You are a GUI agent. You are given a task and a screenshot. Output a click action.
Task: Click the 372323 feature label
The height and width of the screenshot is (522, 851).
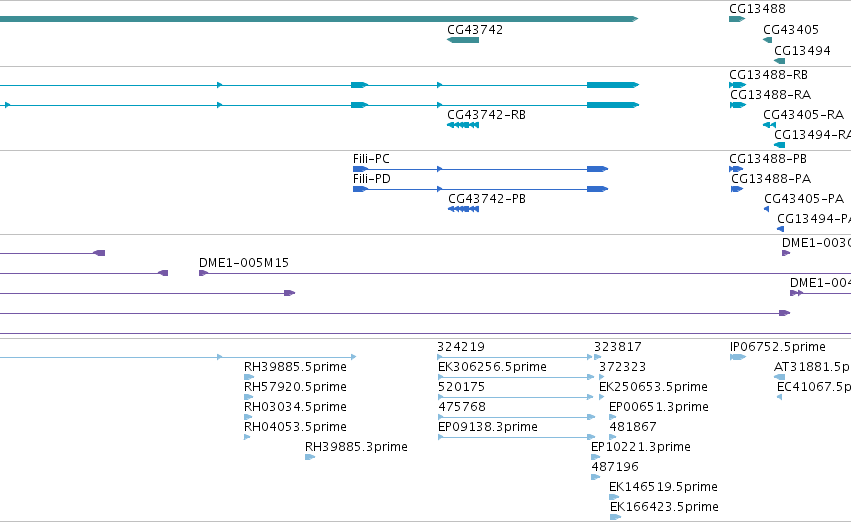point(623,367)
